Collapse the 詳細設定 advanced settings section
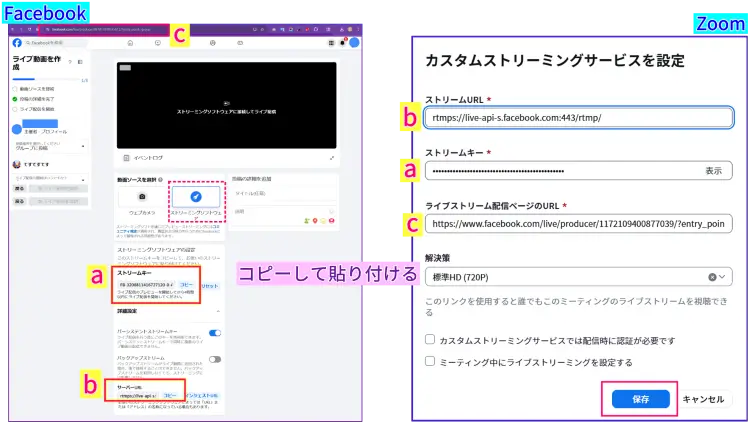Viewport: 750px width, 422px height. coord(218,311)
